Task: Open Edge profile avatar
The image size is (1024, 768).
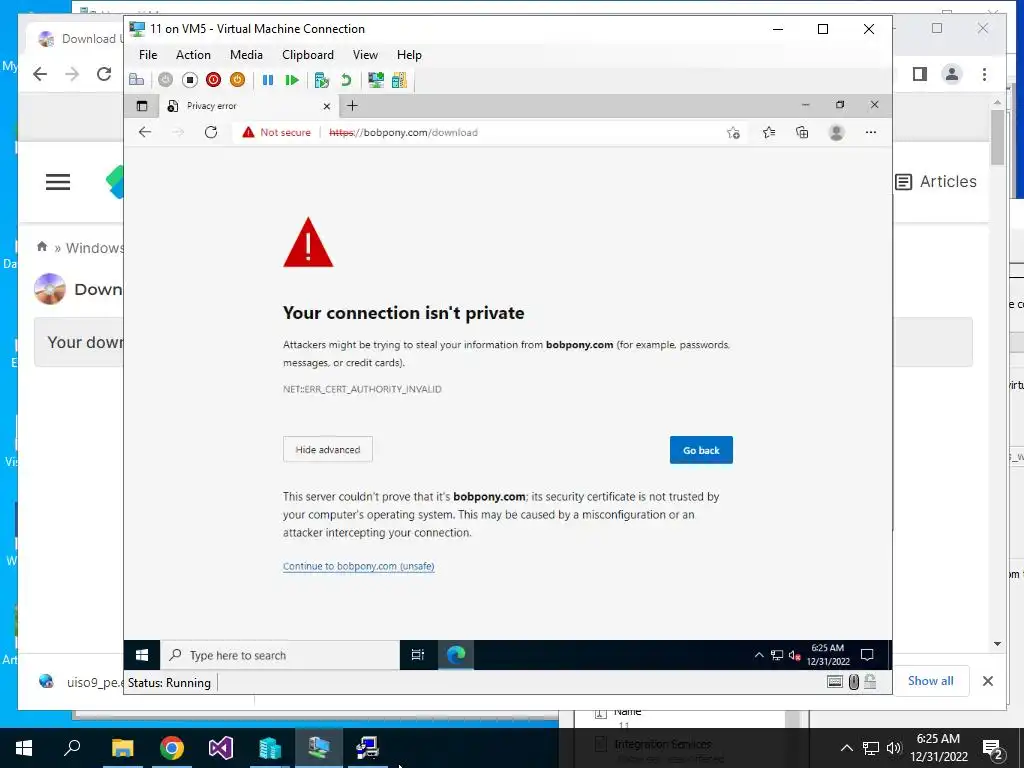Action: click(836, 133)
